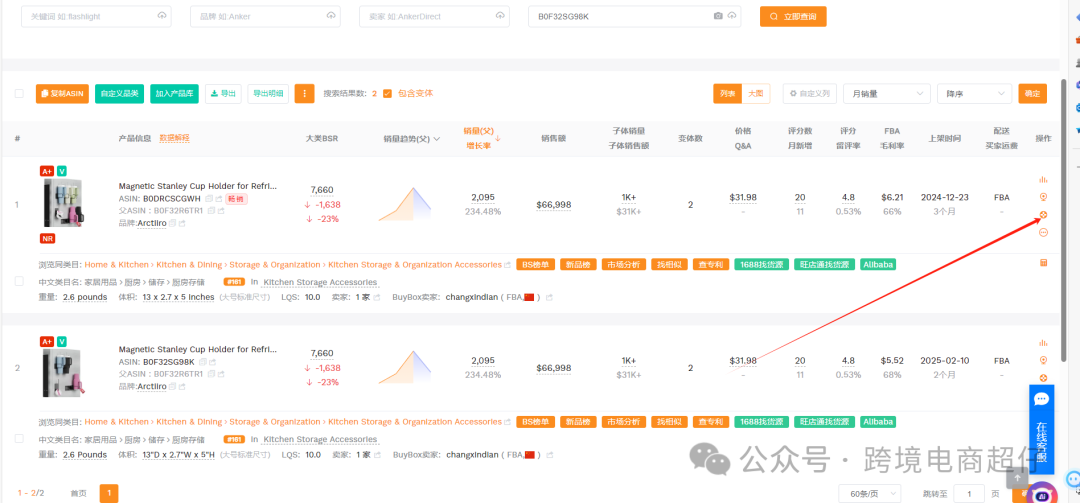This screenshot has height=503, width=1080.
Task: Click the 新品榜 tag in row 1
Action: 578,265
